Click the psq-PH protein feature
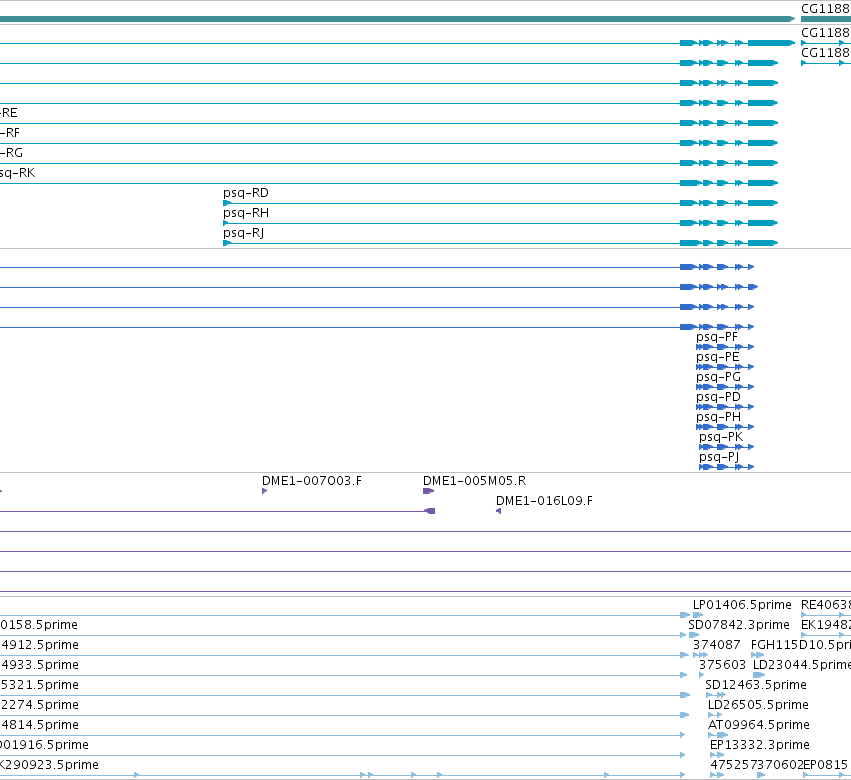The width and height of the screenshot is (851, 780). [x=725, y=427]
